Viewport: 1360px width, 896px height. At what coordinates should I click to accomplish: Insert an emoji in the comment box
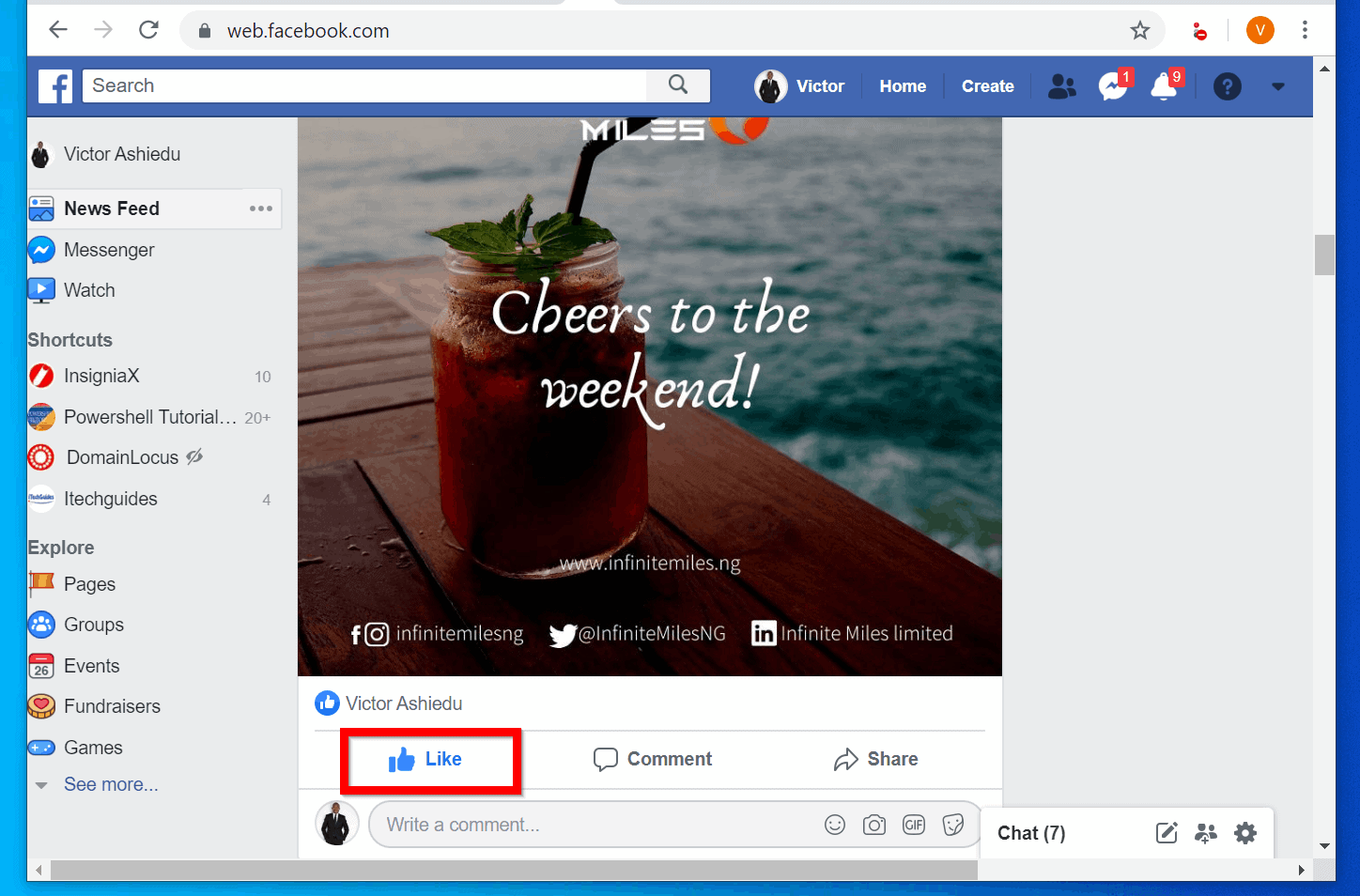coord(835,825)
